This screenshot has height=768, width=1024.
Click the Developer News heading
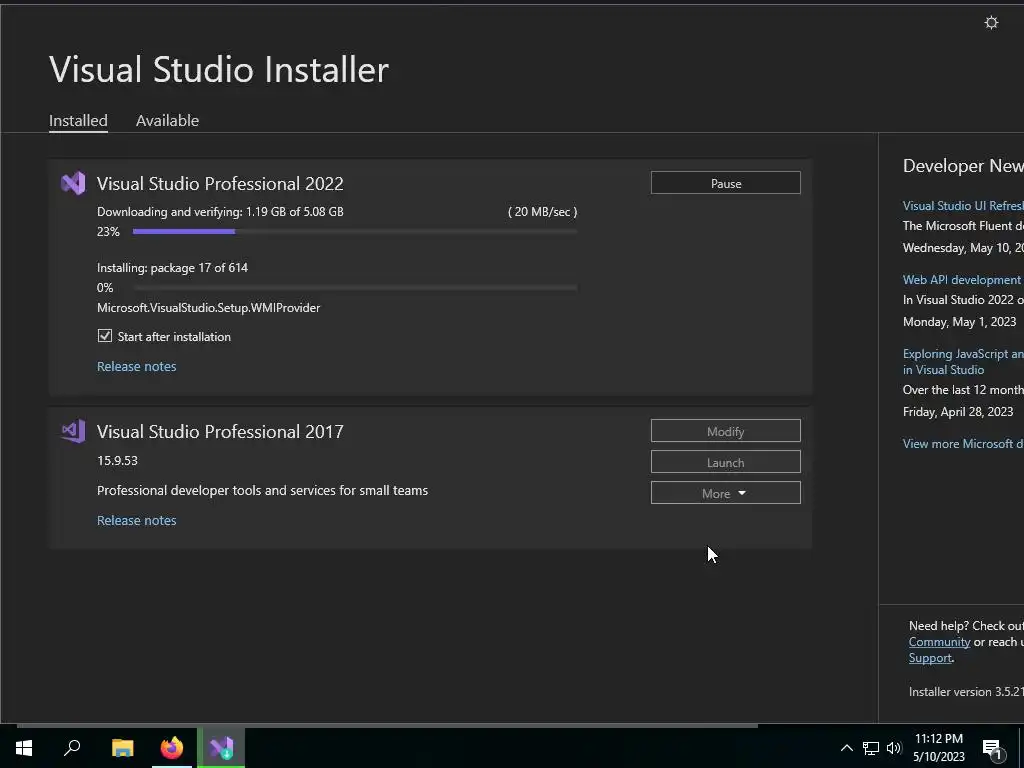click(x=963, y=166)
